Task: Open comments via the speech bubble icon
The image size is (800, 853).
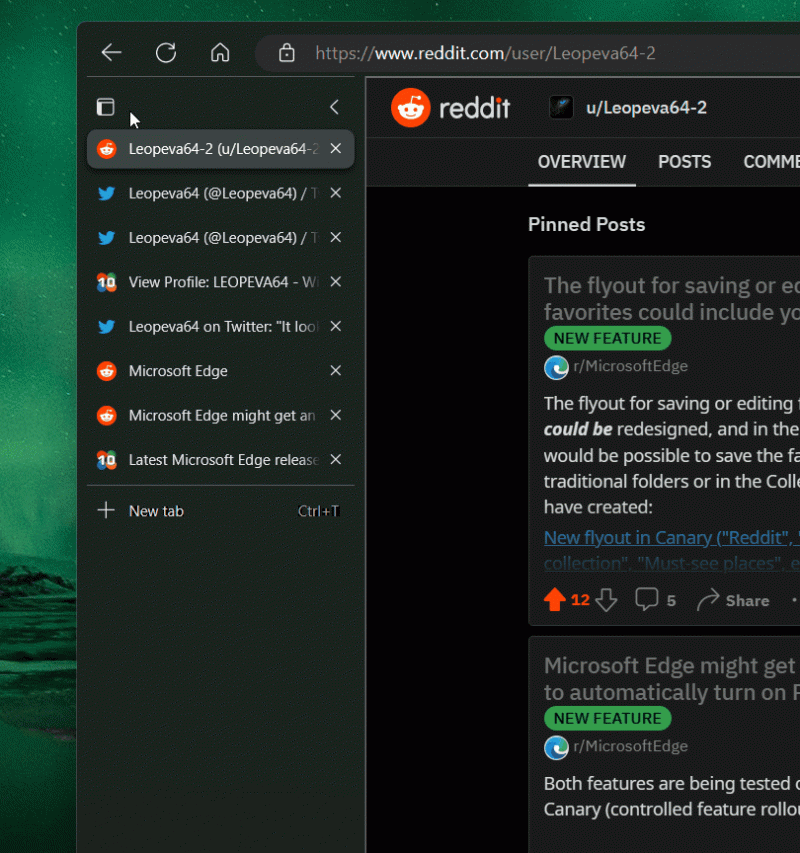Action: tap(647, 599)
